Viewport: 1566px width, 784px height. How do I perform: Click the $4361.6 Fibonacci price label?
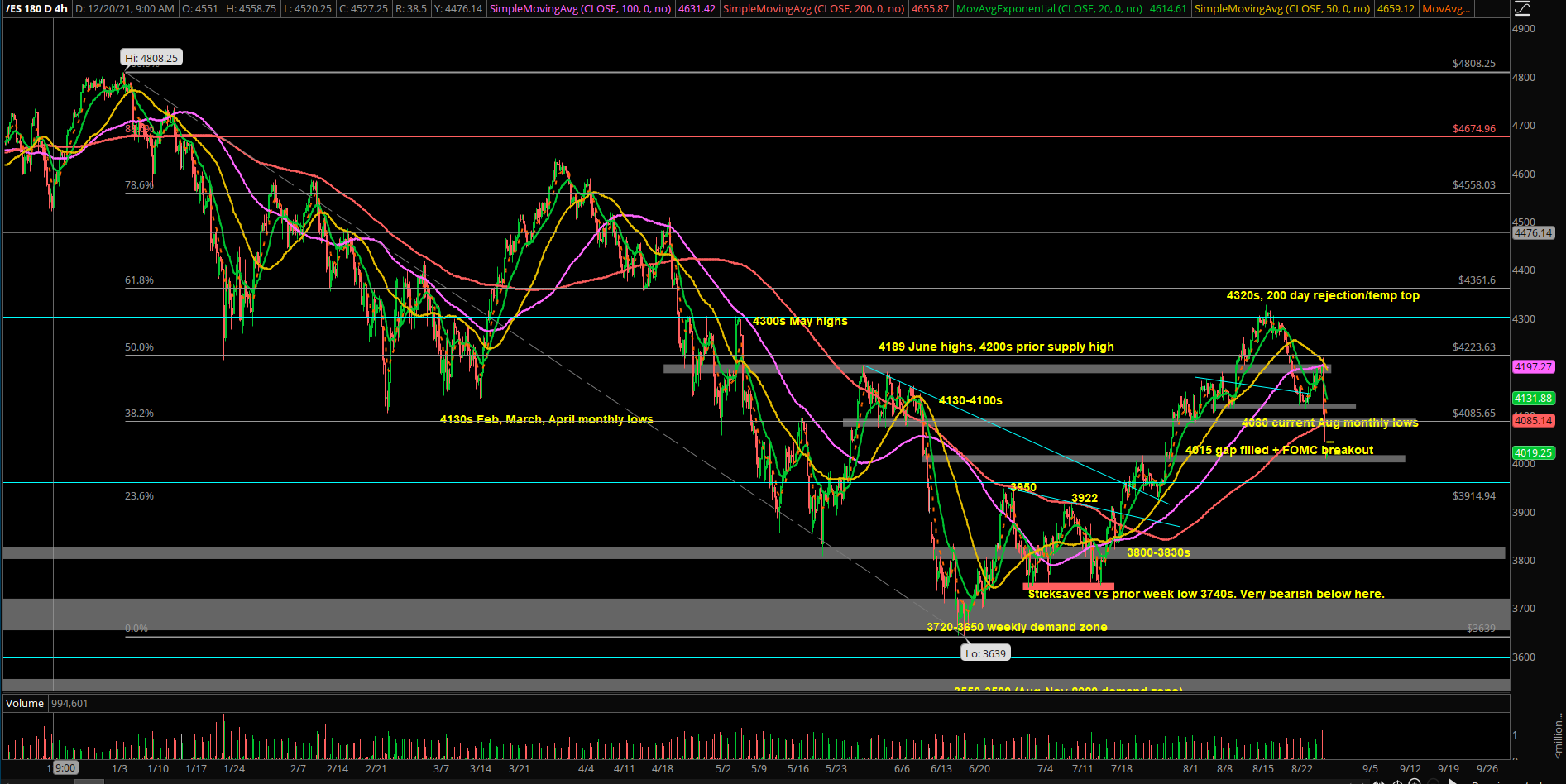pyautogui.click(x=1477, y=280)
